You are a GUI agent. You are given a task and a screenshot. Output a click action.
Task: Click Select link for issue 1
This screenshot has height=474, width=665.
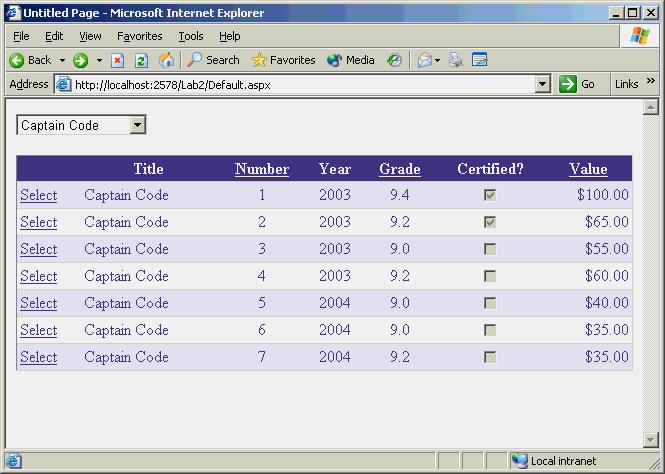pos(39,195)
